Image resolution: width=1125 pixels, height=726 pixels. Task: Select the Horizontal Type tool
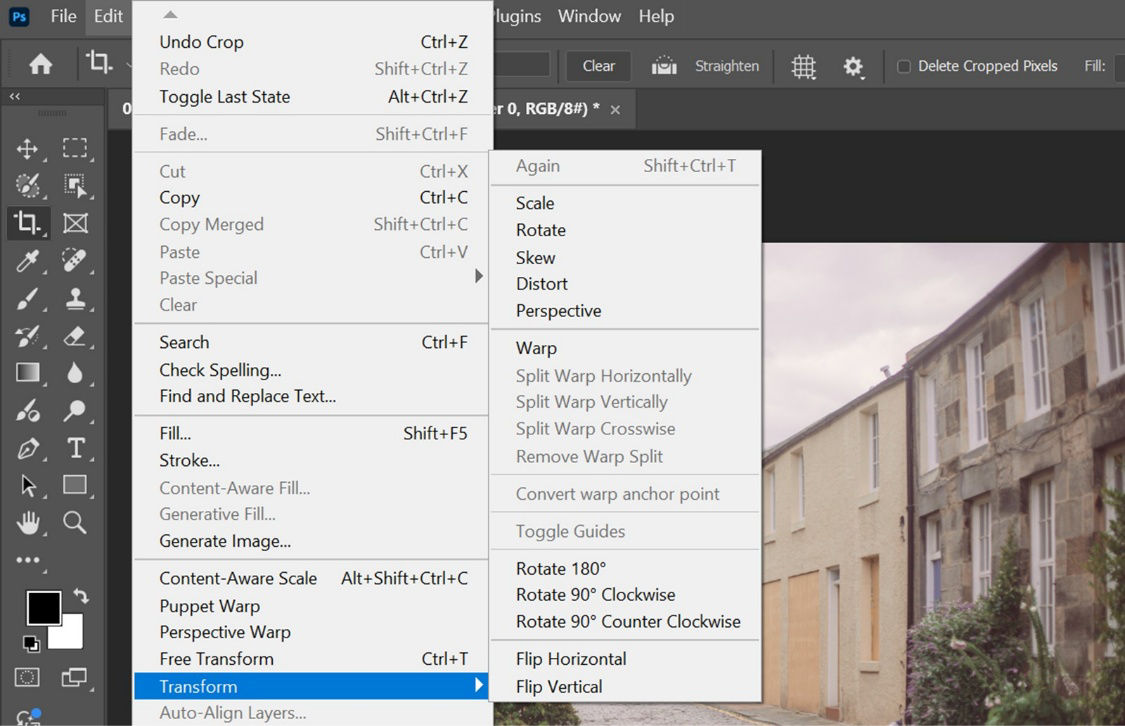pos(74,448)
